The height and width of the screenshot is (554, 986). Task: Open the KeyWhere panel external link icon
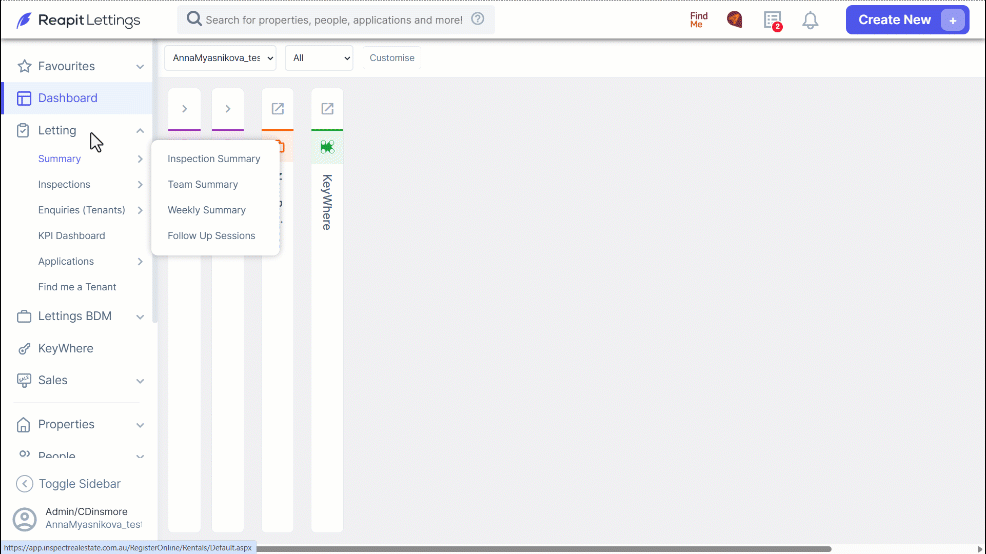(x=327, y=109)
